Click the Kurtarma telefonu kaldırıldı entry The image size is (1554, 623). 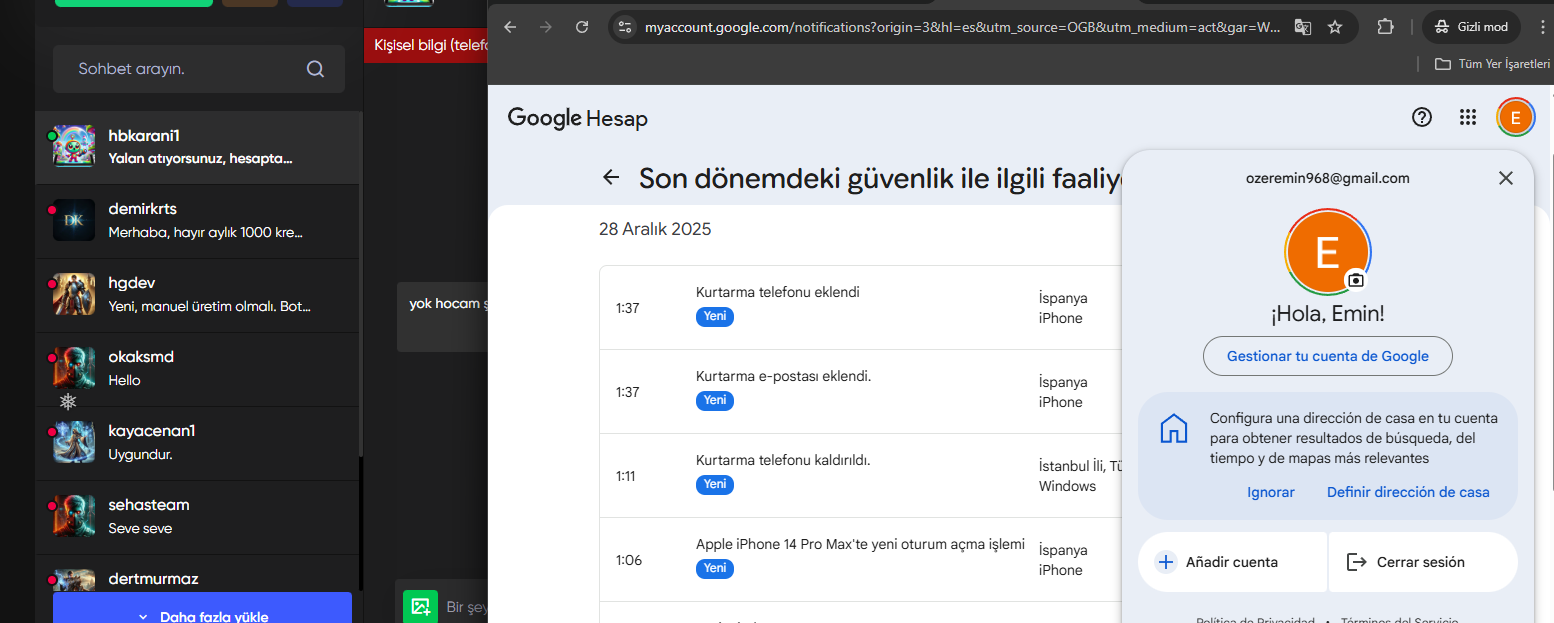(861, 475)
